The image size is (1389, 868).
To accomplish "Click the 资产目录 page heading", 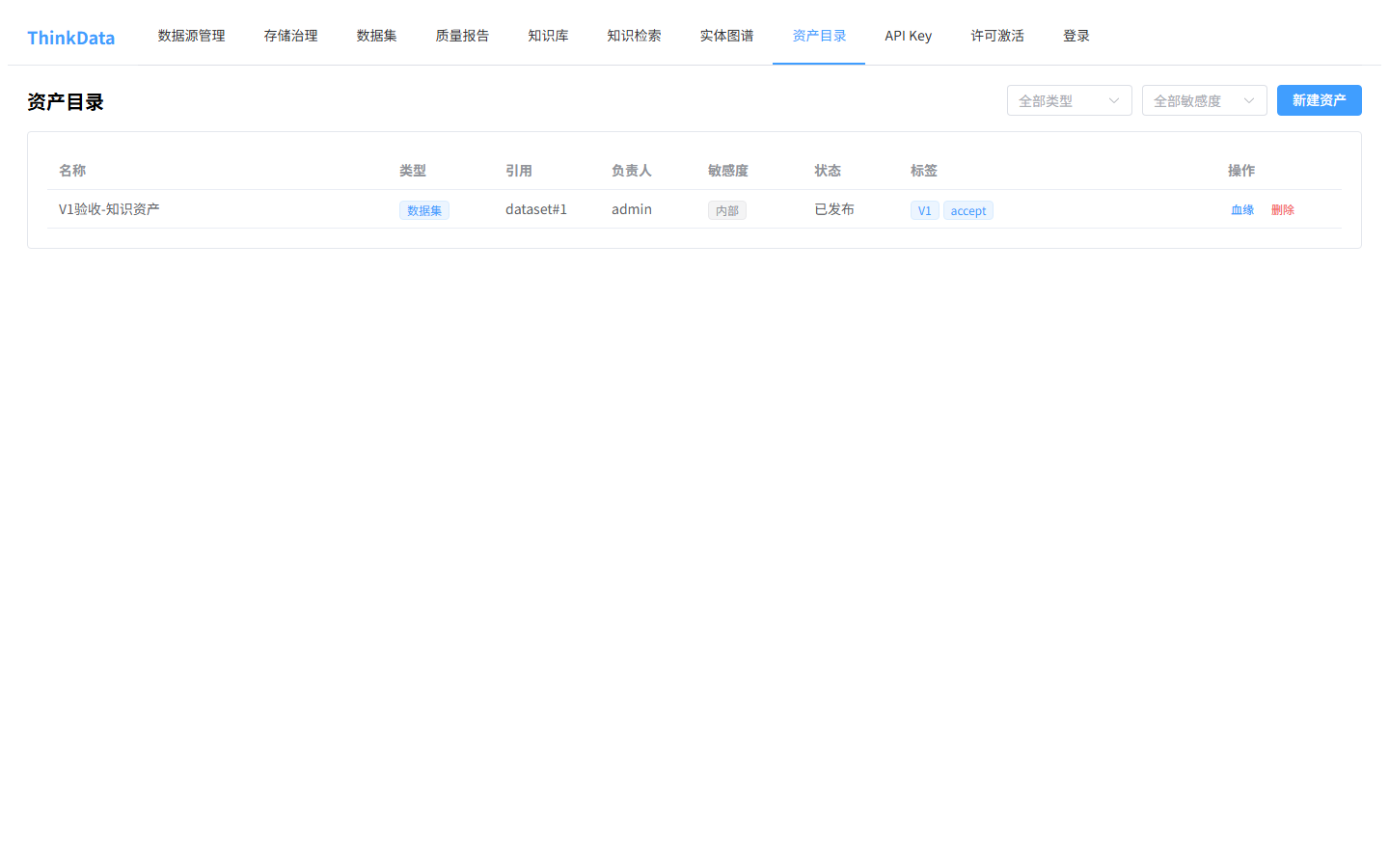I will (x=66, y=102).
